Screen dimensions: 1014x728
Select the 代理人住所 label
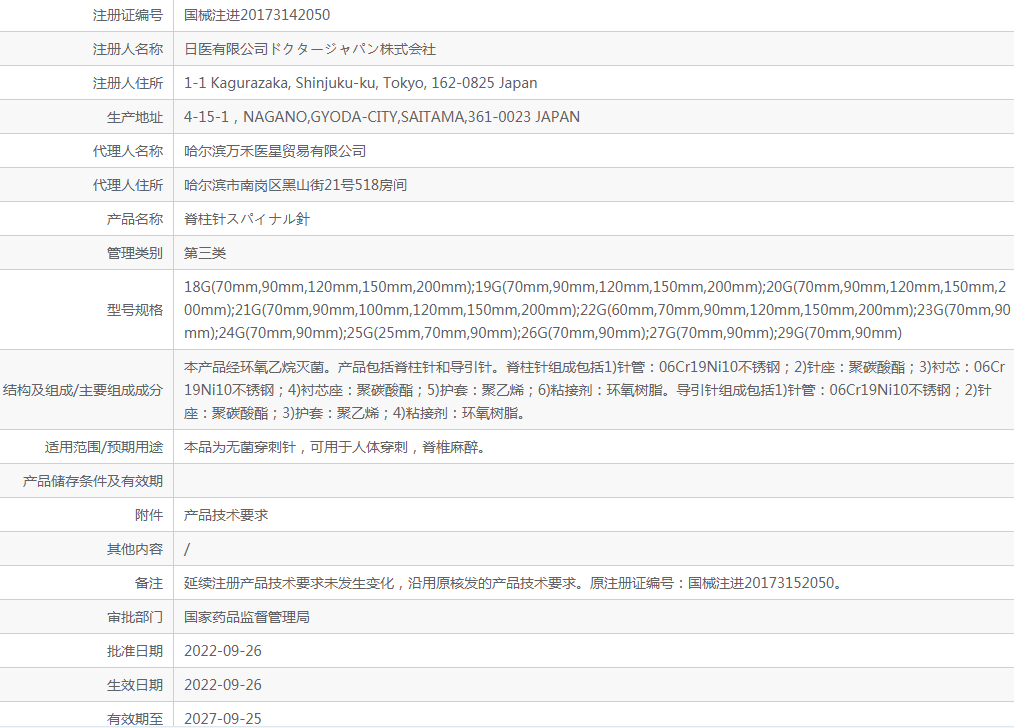click(x=128, y=185)
